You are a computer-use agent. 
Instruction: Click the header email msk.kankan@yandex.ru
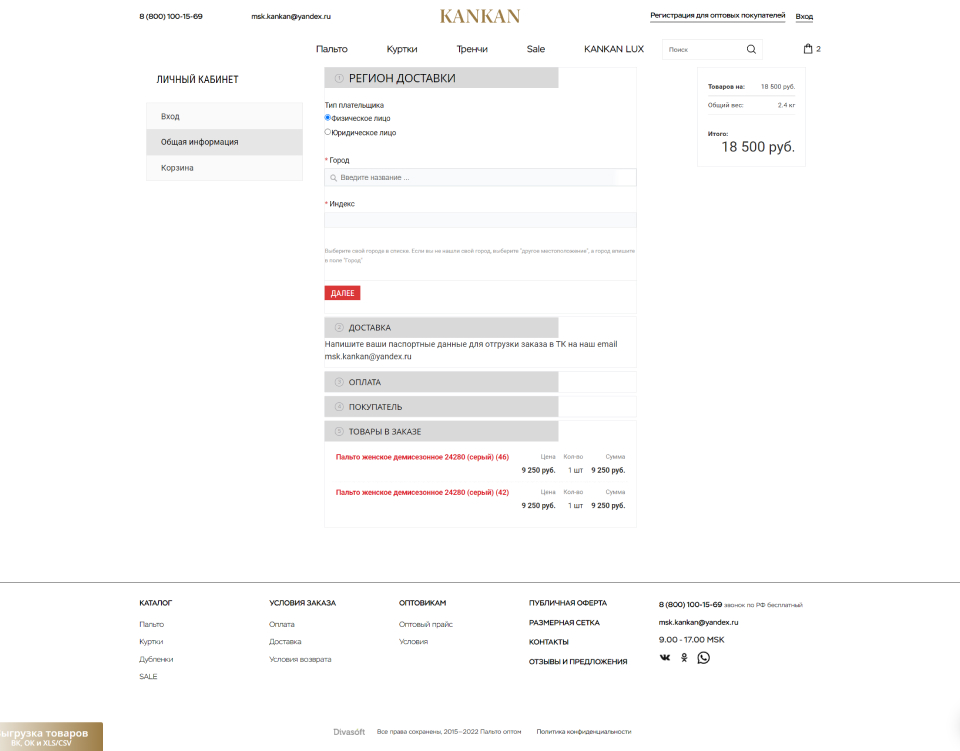[291, 17]
